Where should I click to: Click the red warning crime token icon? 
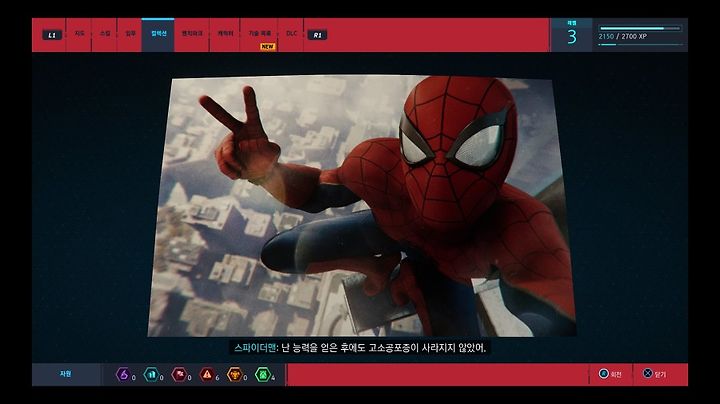tap(207, 375)
